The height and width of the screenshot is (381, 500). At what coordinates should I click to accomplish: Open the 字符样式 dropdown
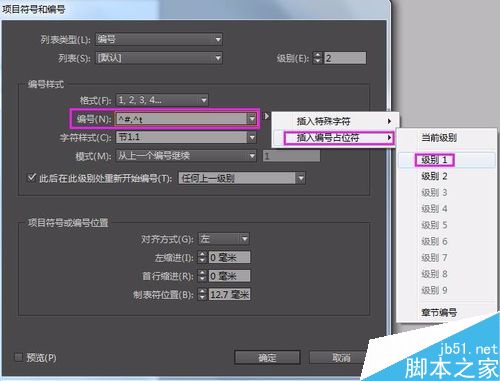pos(186,137)
